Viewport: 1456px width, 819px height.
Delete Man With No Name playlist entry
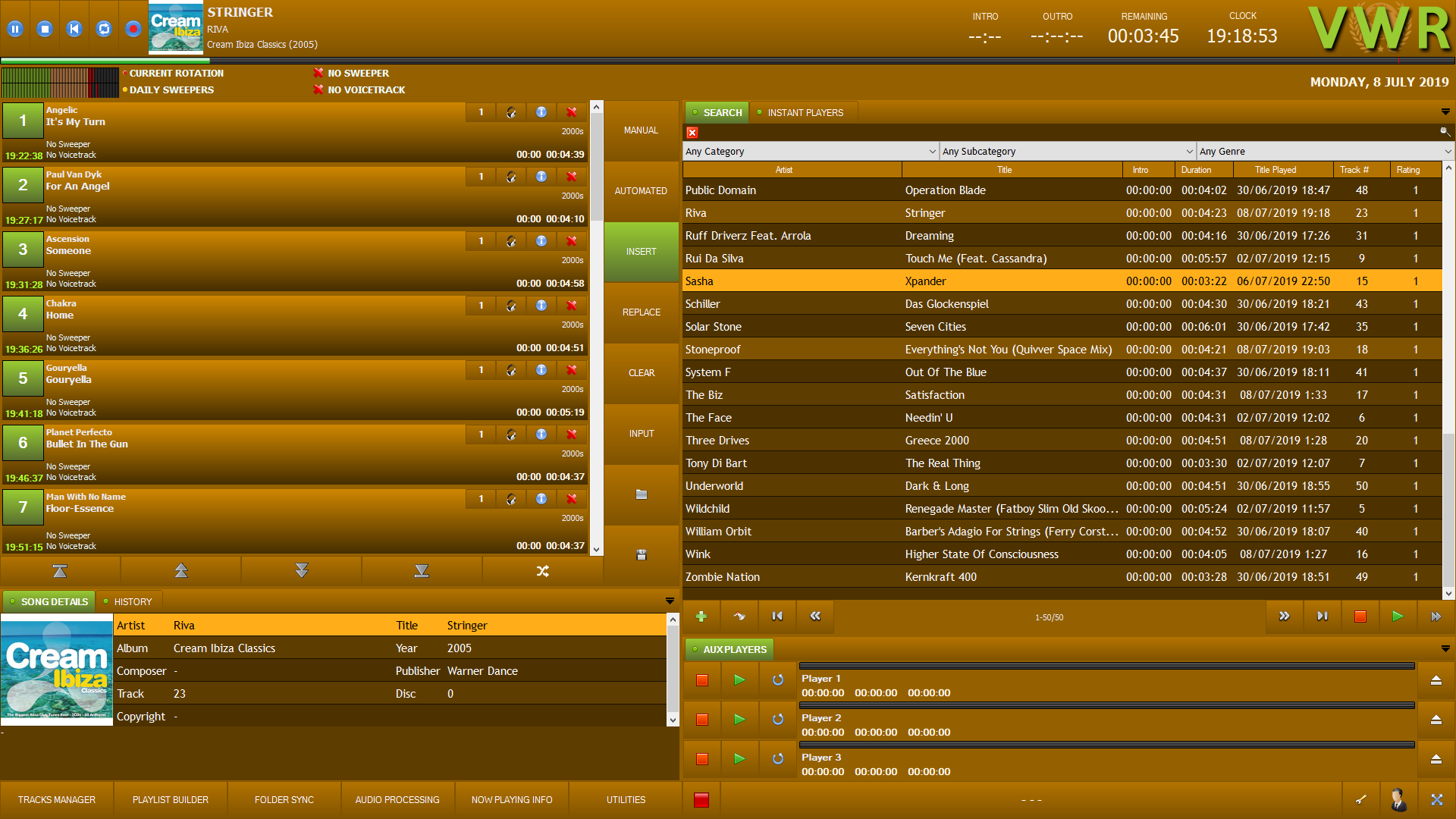point(572,499)
